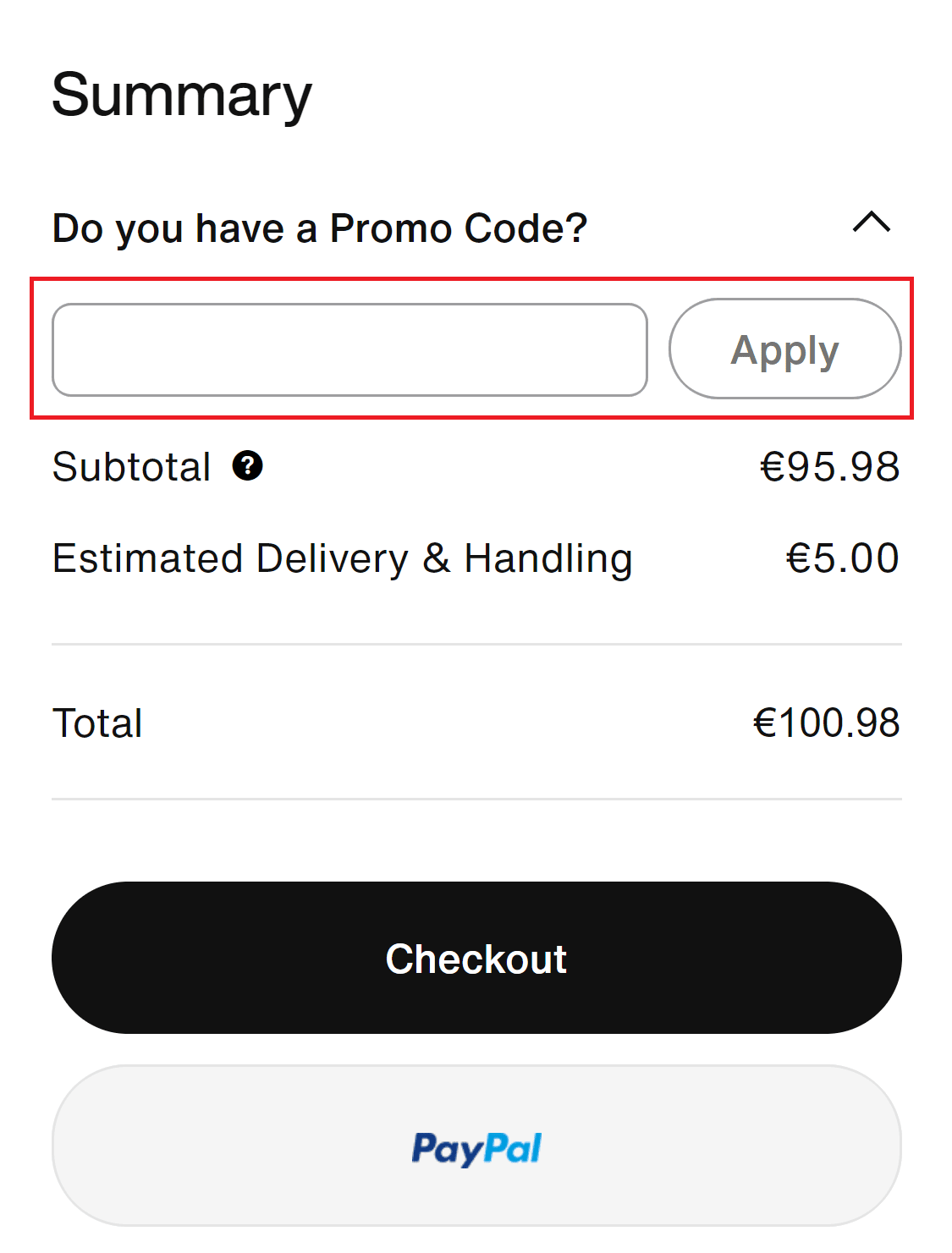
Task: Click the Apply button
Action: (784, 349)
